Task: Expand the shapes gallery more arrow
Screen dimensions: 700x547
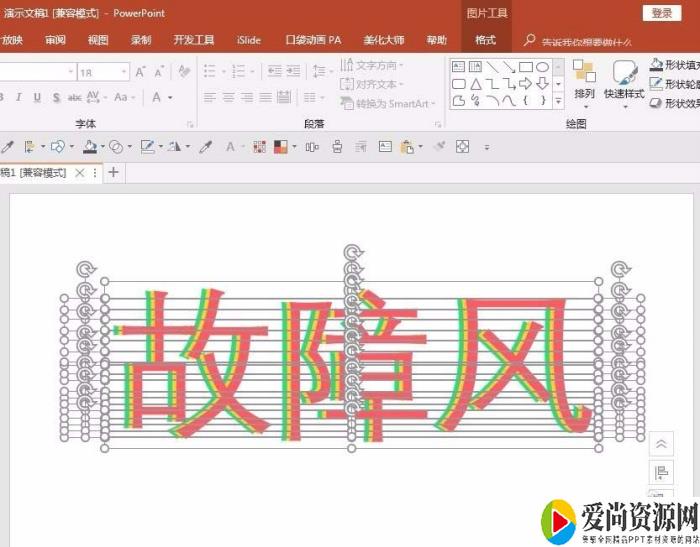Action: pyautogui.click(x=558, y=101)
